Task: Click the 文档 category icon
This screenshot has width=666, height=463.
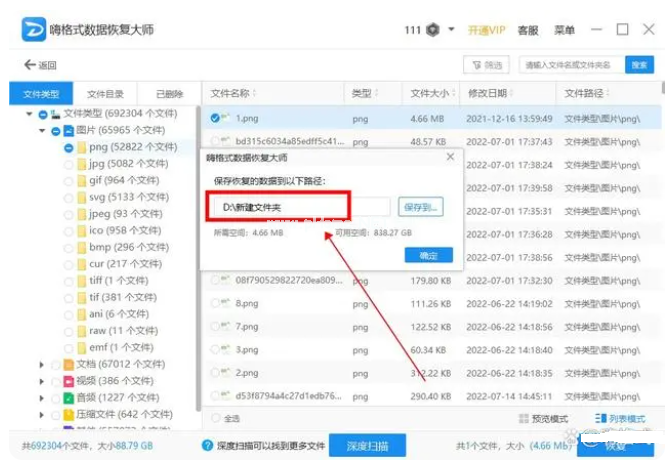Action: pyautogui.click(x=68, y=364)
